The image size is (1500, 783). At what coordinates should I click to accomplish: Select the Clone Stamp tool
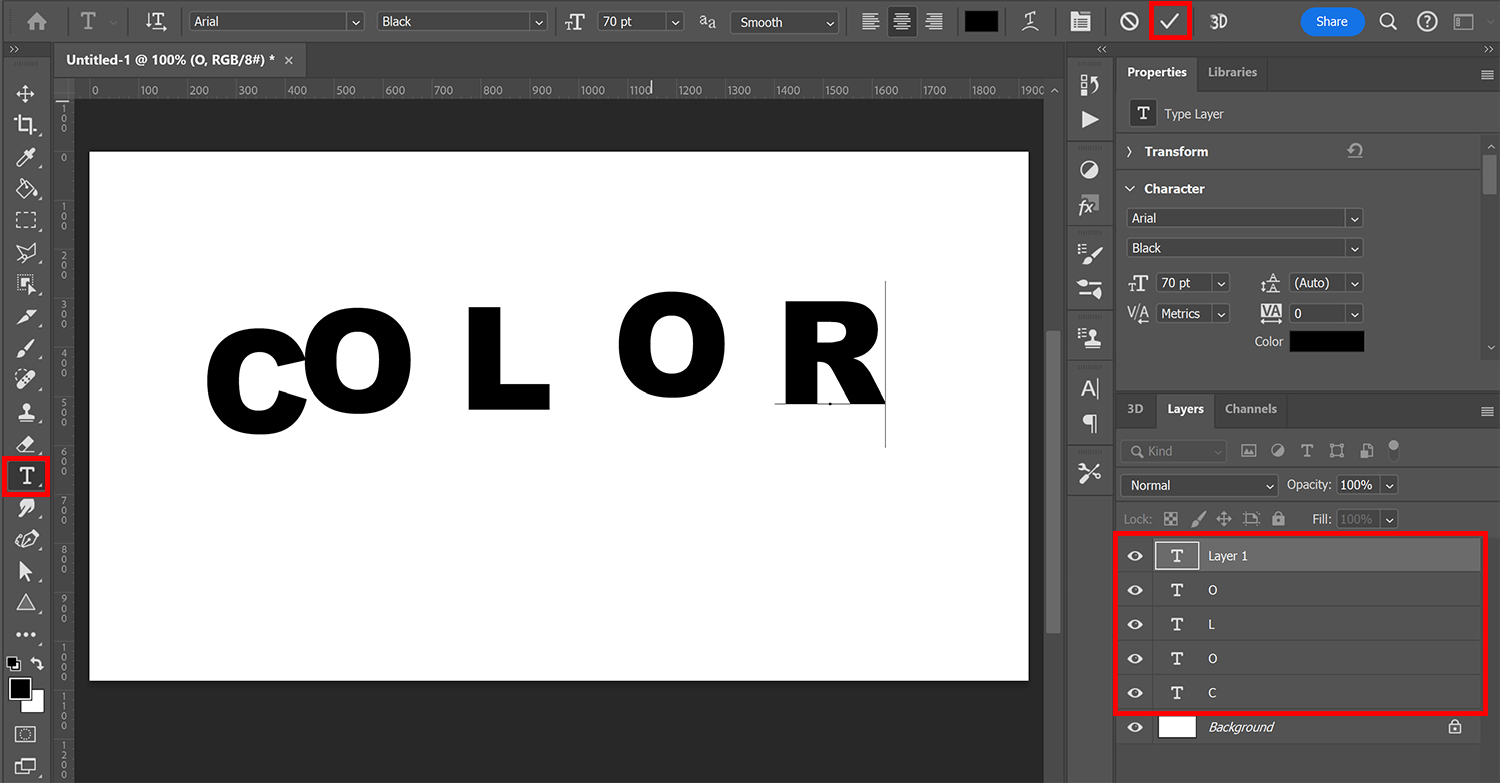pyautogui.click(x=26, y=412)
